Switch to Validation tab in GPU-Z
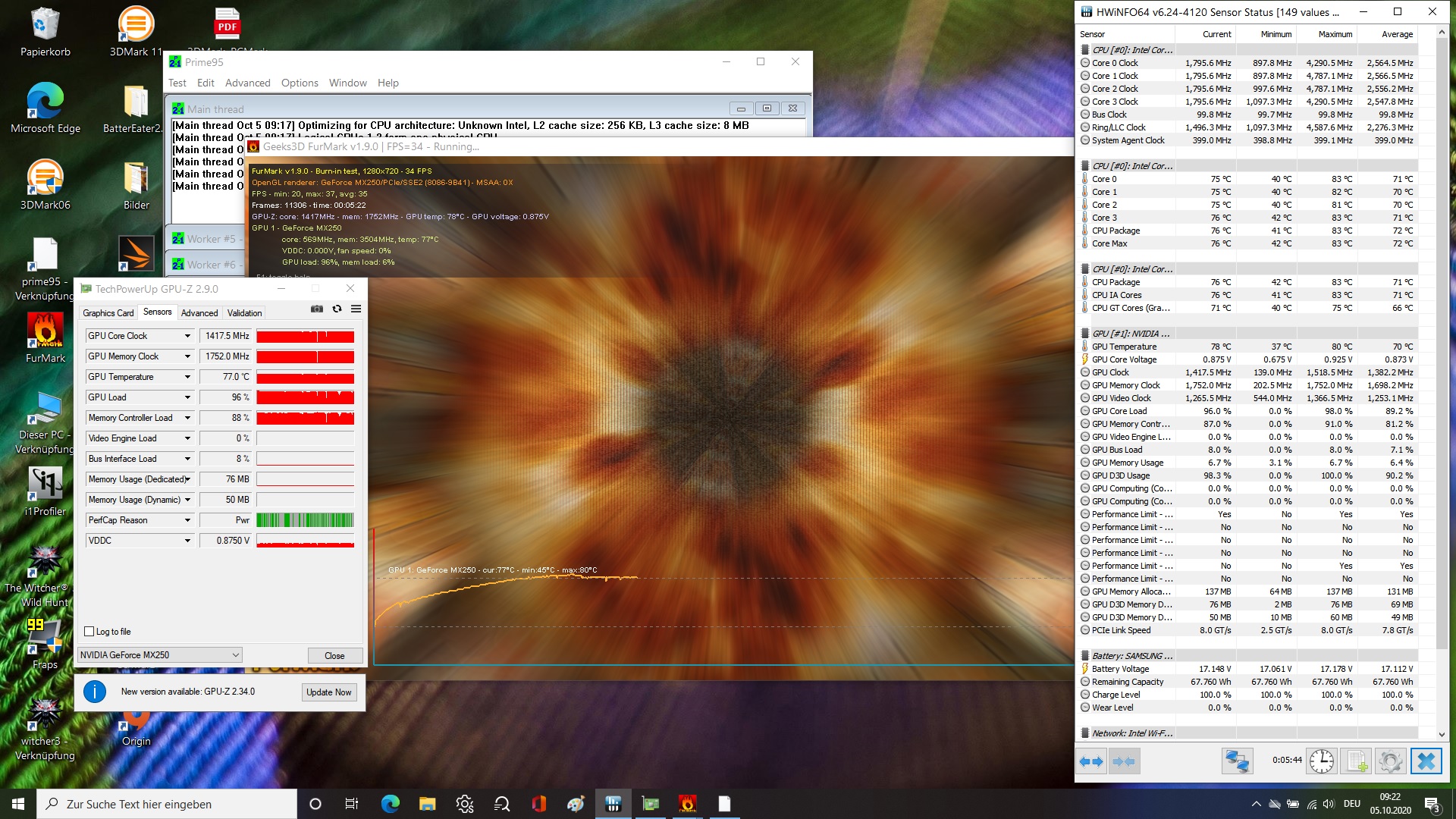The height and width of the screenshot is (819, 1456). [x=244, y=313]
